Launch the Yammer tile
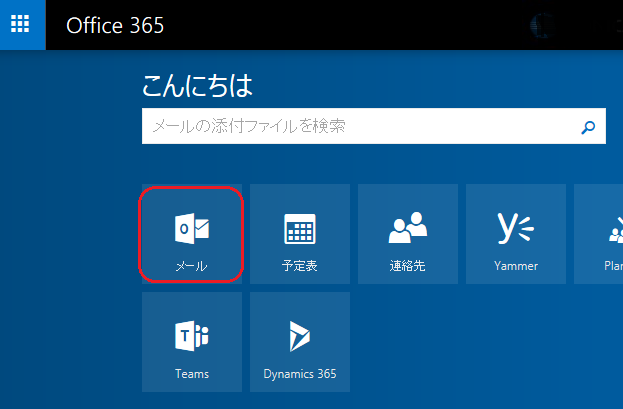 [516, 234]
